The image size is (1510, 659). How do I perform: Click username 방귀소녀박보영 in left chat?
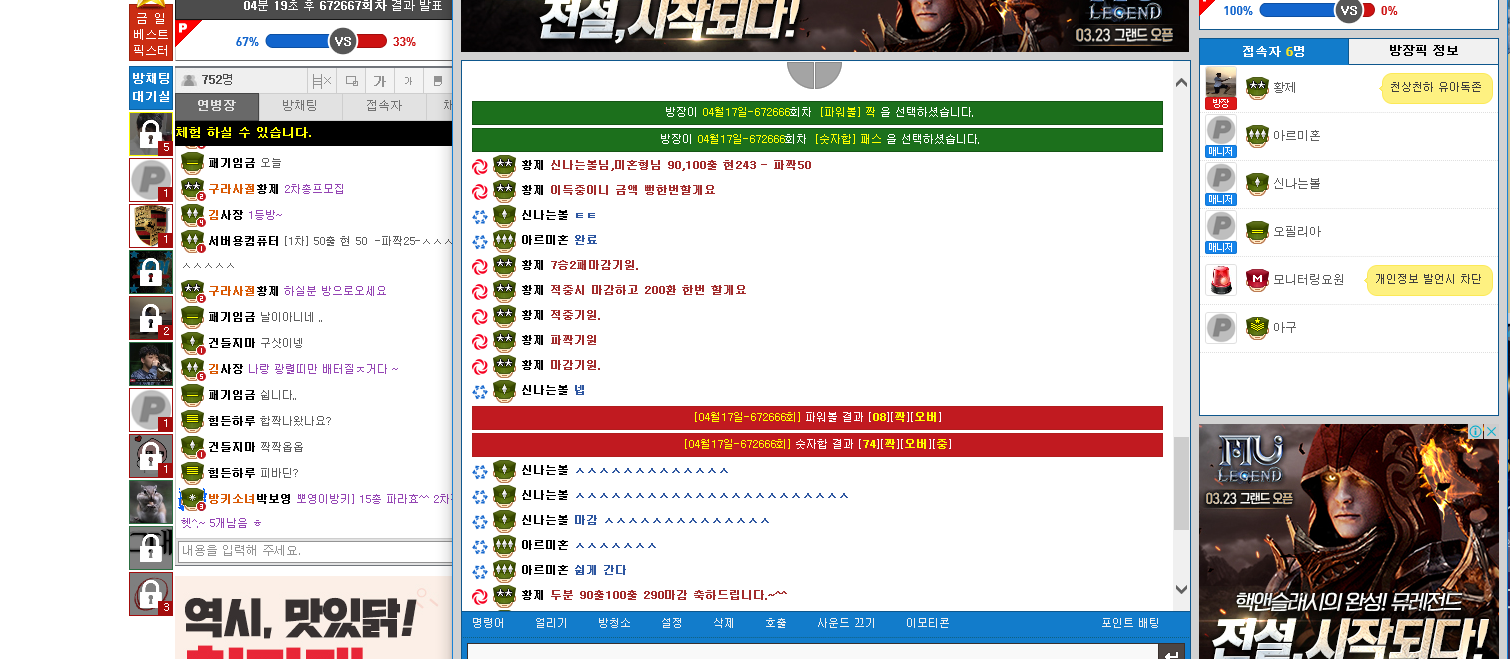point(249,498)
